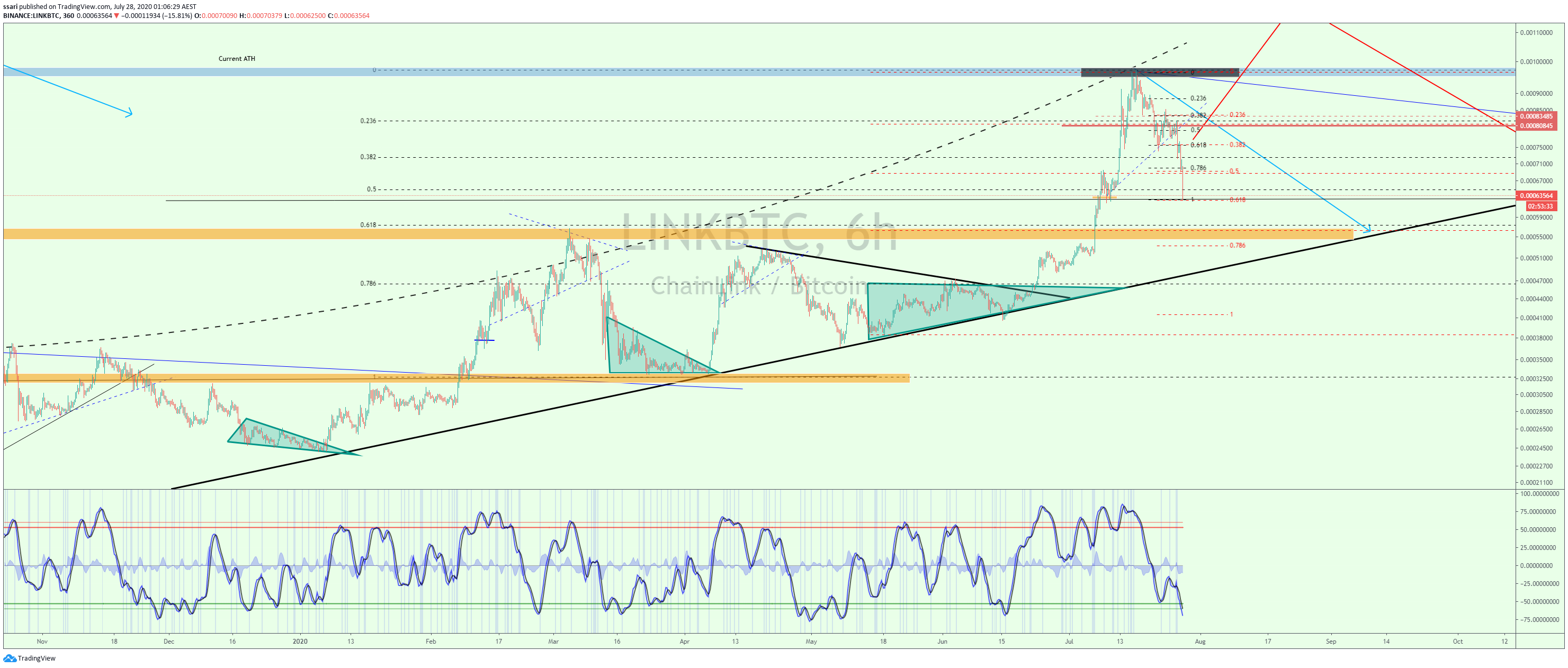
Task: Click the 0.00032500 price axis value
Action: [x=1536, y=378]
